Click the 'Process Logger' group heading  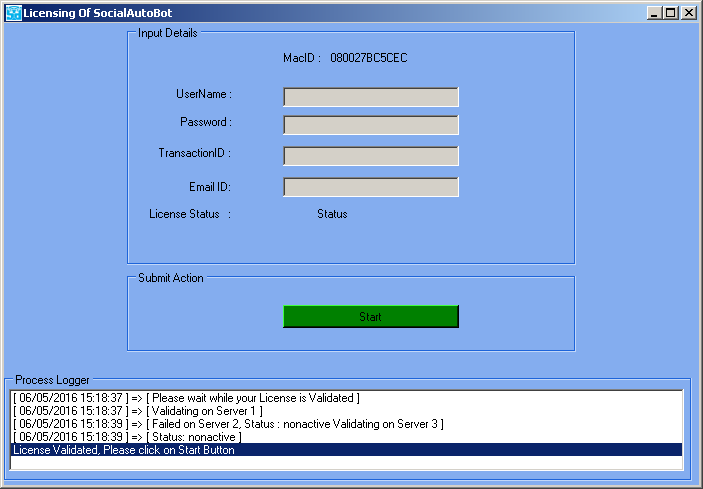52,380
